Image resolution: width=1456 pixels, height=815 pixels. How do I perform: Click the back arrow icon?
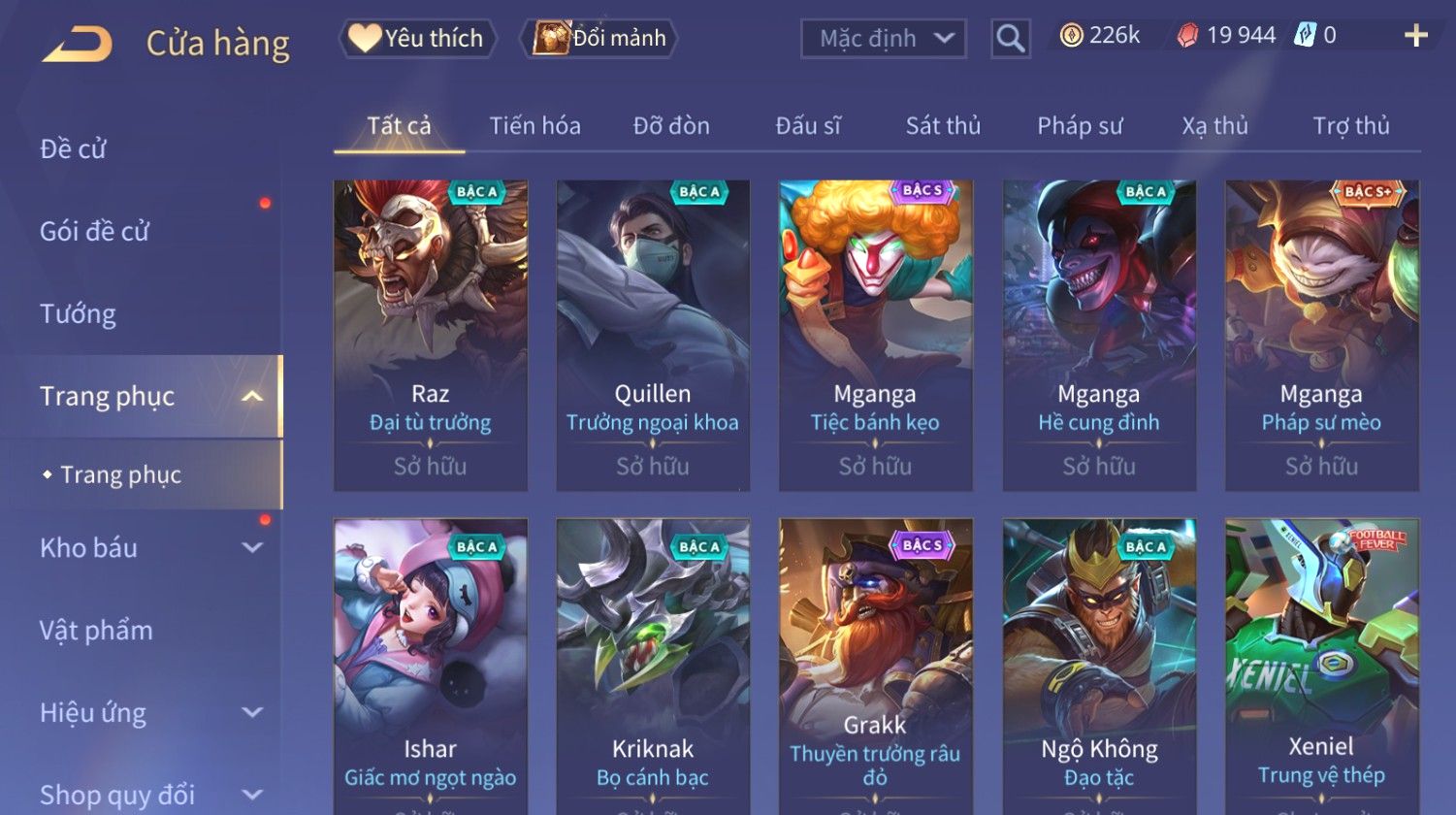pyautogui.click(x=78, y=44)
